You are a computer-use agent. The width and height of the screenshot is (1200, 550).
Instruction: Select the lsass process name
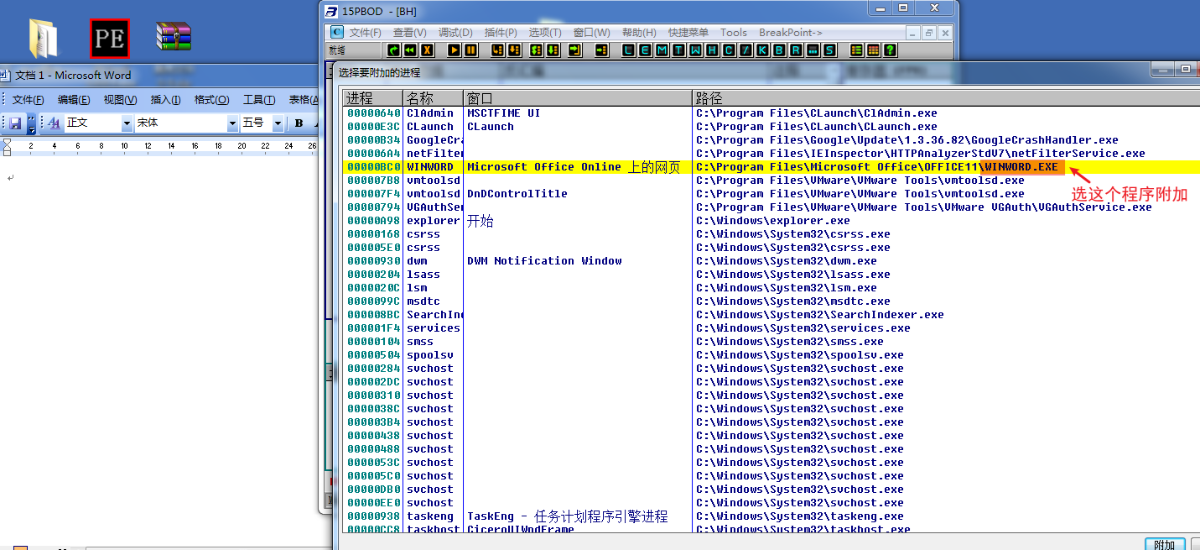coord(423,275)
